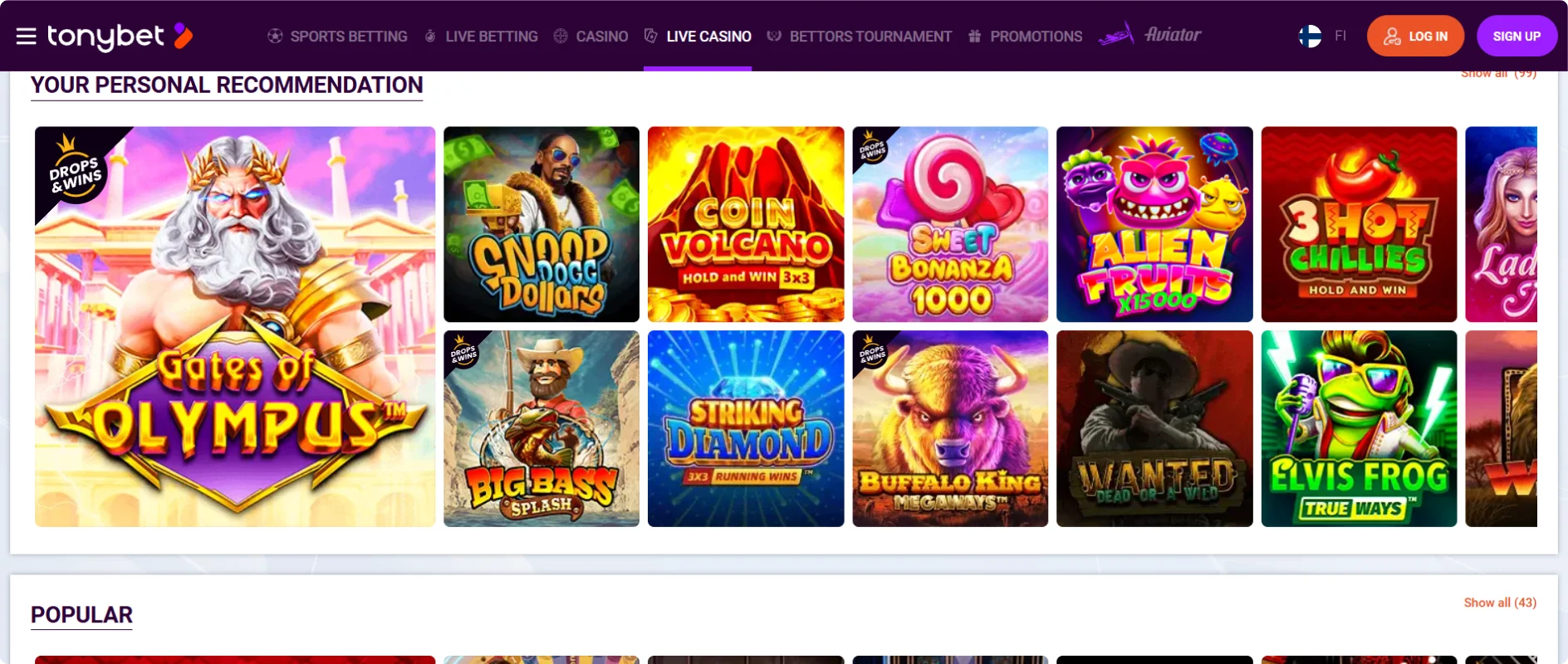The image size is (1568, 664).
Task: Open the Casino tab
Action: point(590,37)
